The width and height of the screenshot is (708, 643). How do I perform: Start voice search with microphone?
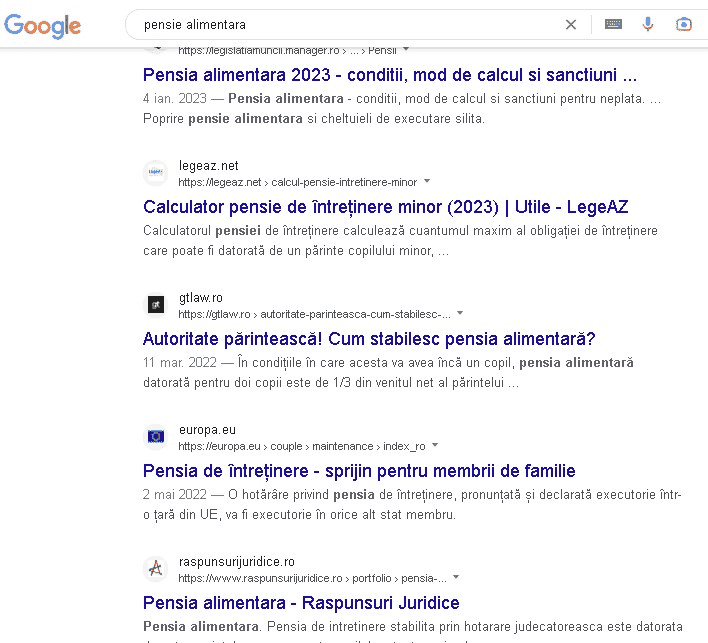648,24
